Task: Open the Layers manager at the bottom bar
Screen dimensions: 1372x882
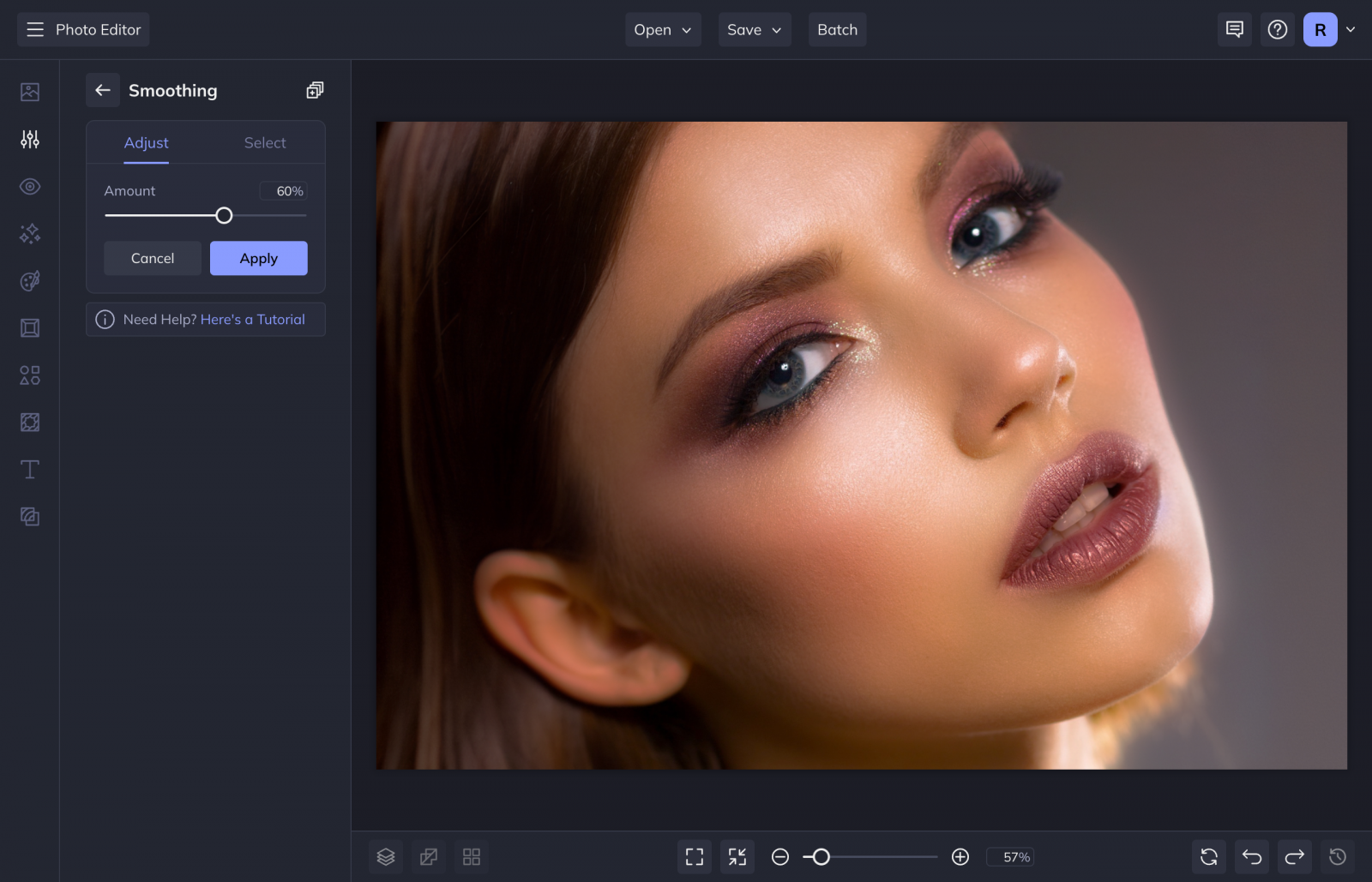Action: (x=385, y=856)
